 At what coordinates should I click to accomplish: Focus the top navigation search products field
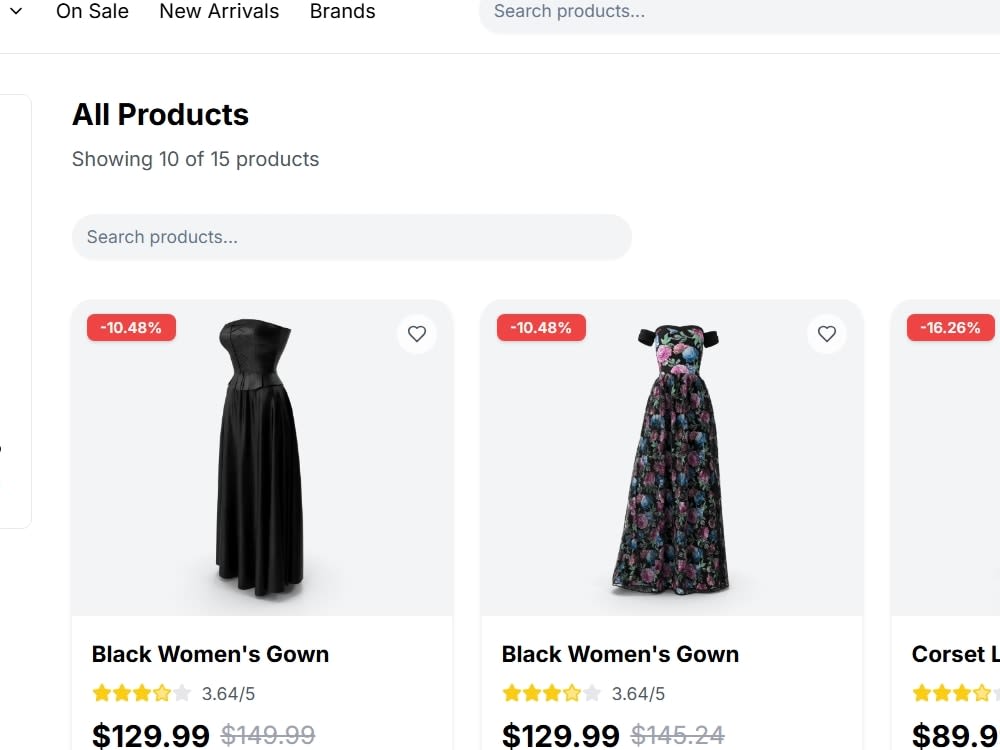point(740,11)
